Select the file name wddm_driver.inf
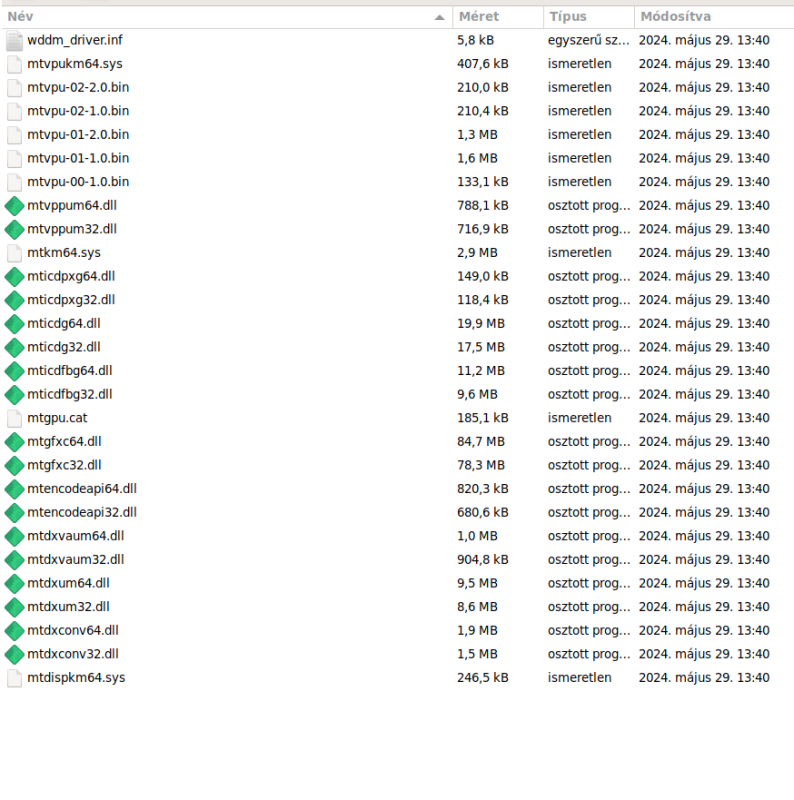 (x=75, y=40)
